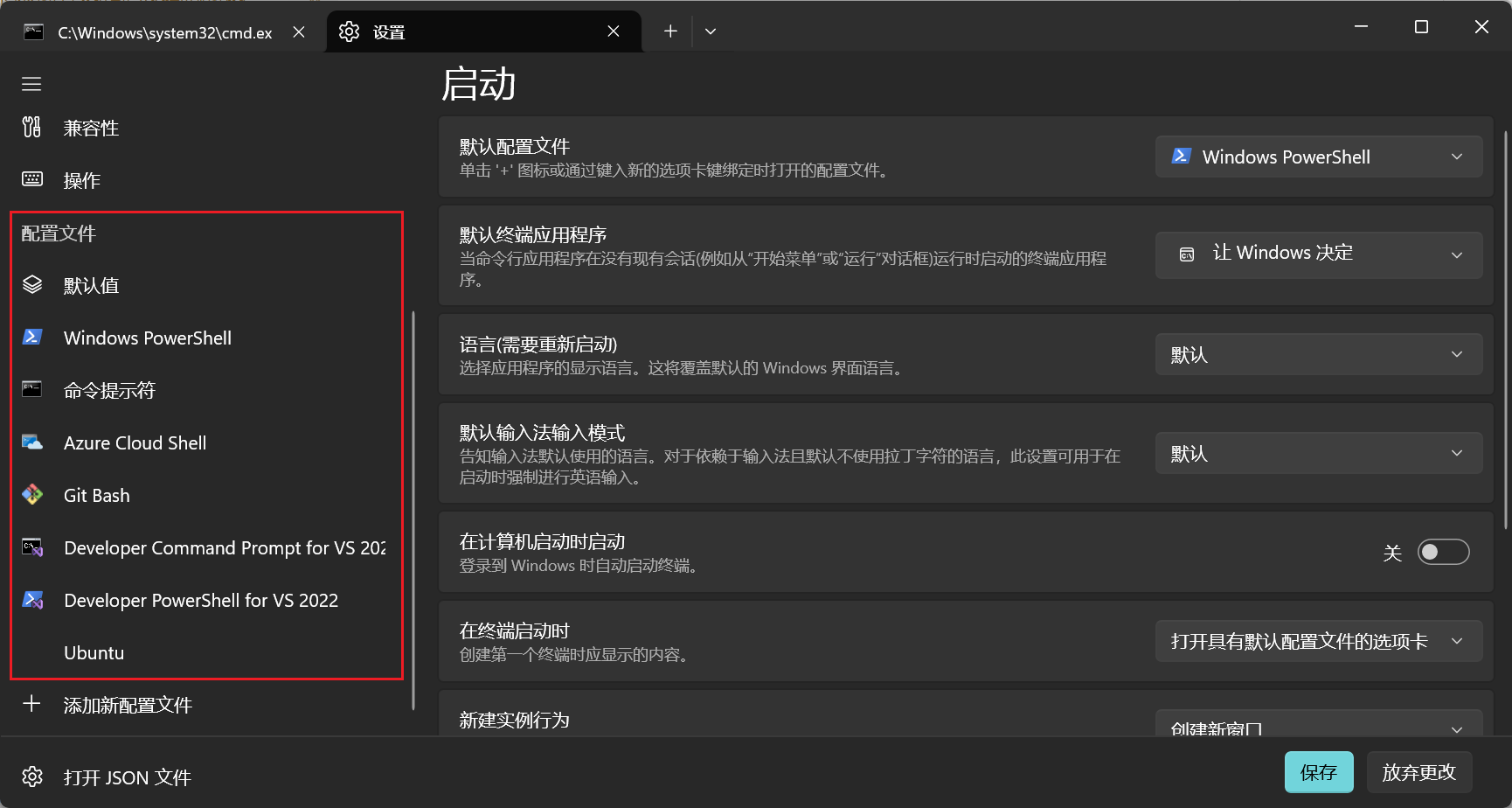Click the sidebar navigation scrollbar
1512x808 pixels.
[413, 510]
